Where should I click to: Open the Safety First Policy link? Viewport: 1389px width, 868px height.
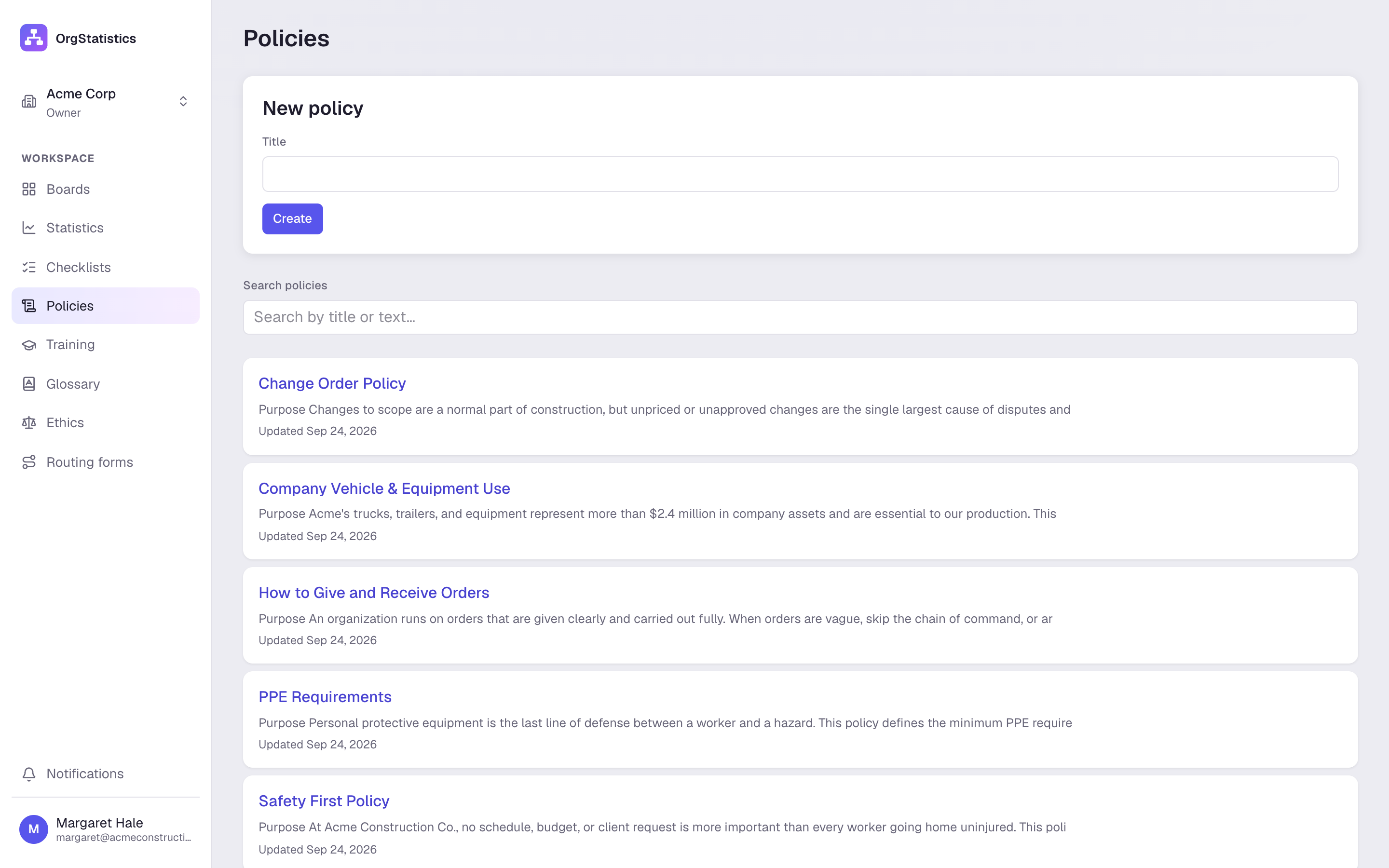click(x=324, y=801)
